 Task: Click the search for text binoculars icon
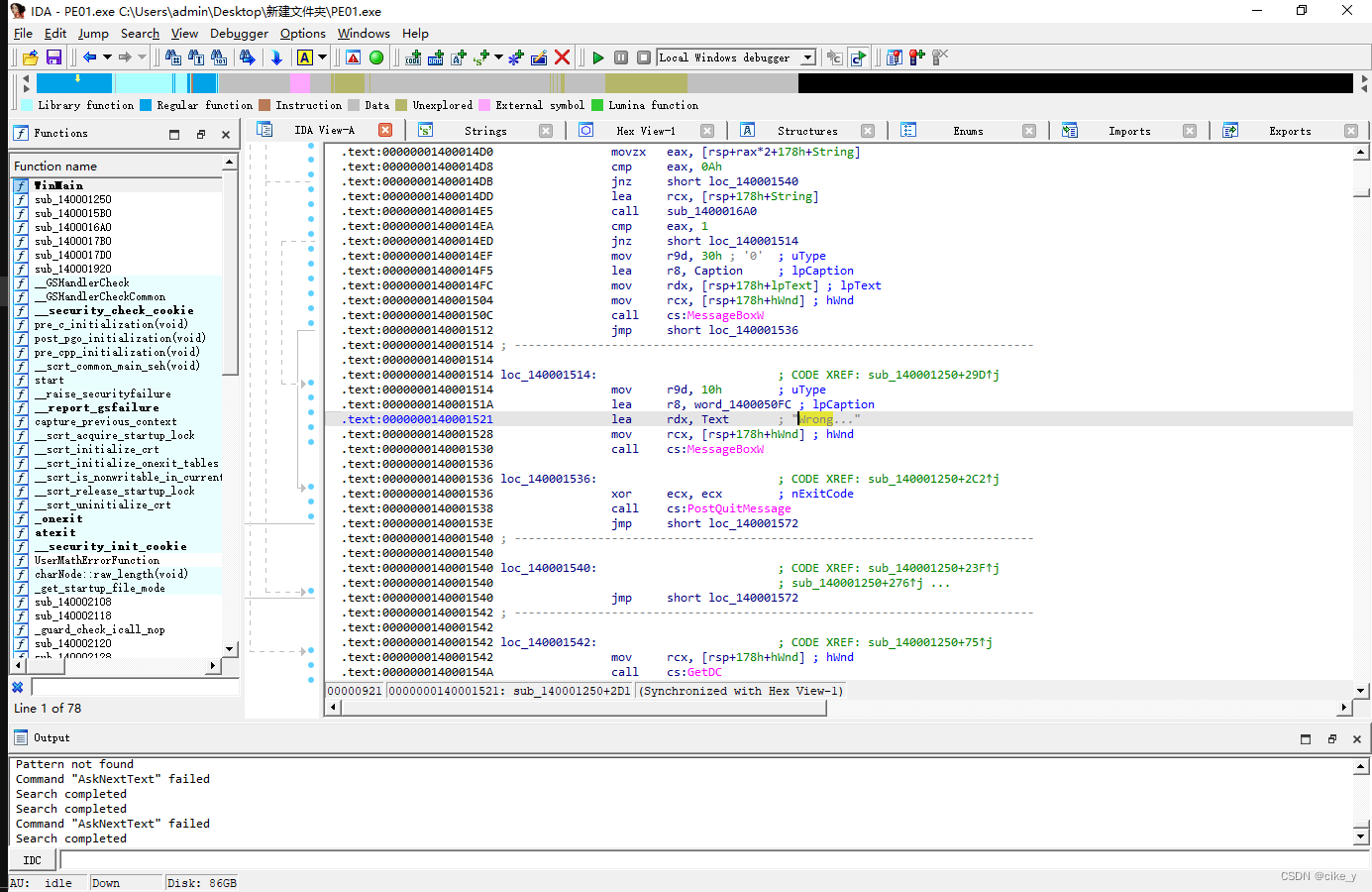[196, 57]
